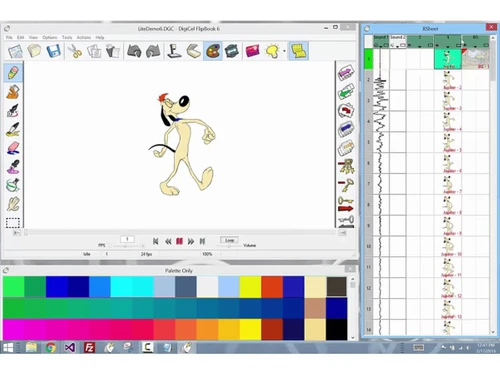Click the Paste clipboard icon
Image resolution: width=500 pixels, height=375 pixels.
coord(113,52)
